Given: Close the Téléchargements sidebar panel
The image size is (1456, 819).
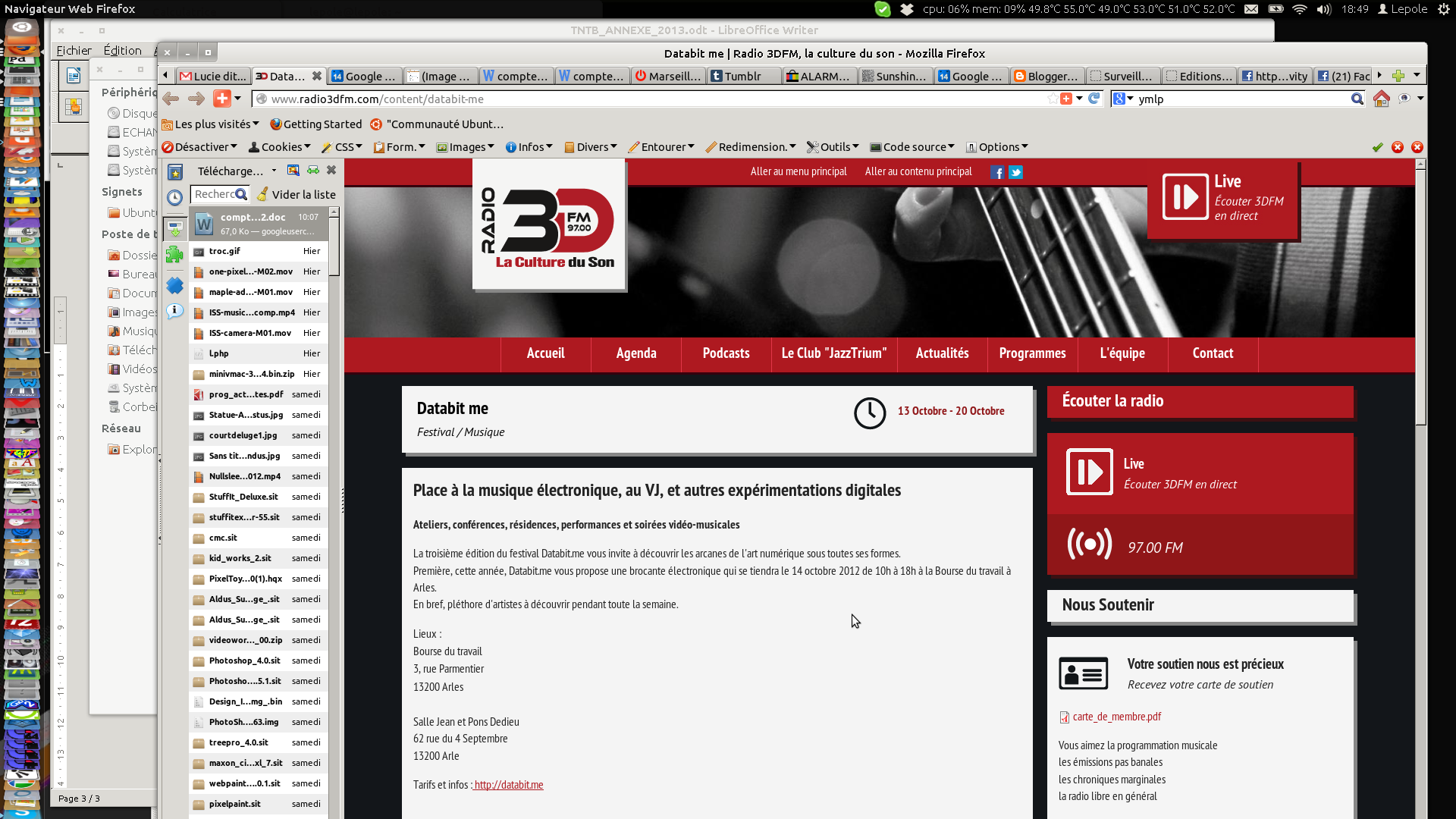Looking at the screenshot, I should click(x=331, y=171).
